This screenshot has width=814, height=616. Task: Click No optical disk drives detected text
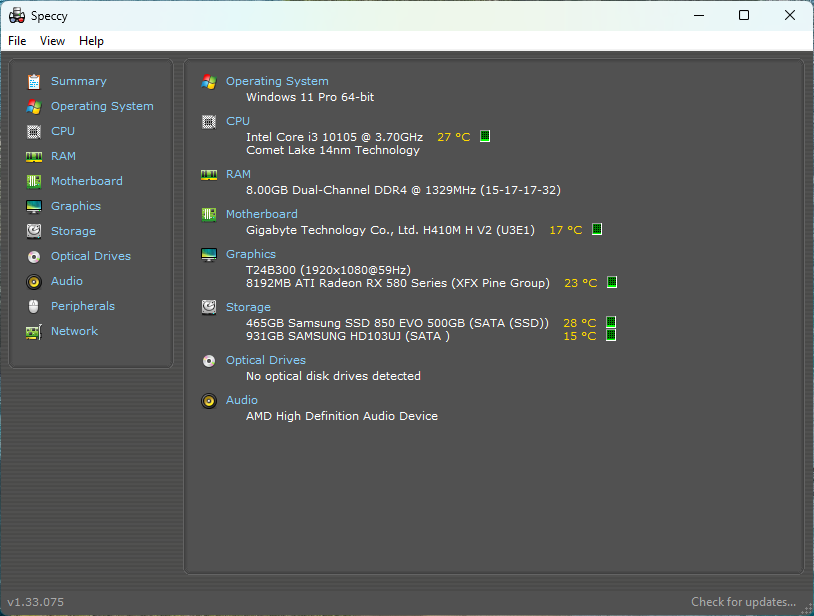point(333,376)
